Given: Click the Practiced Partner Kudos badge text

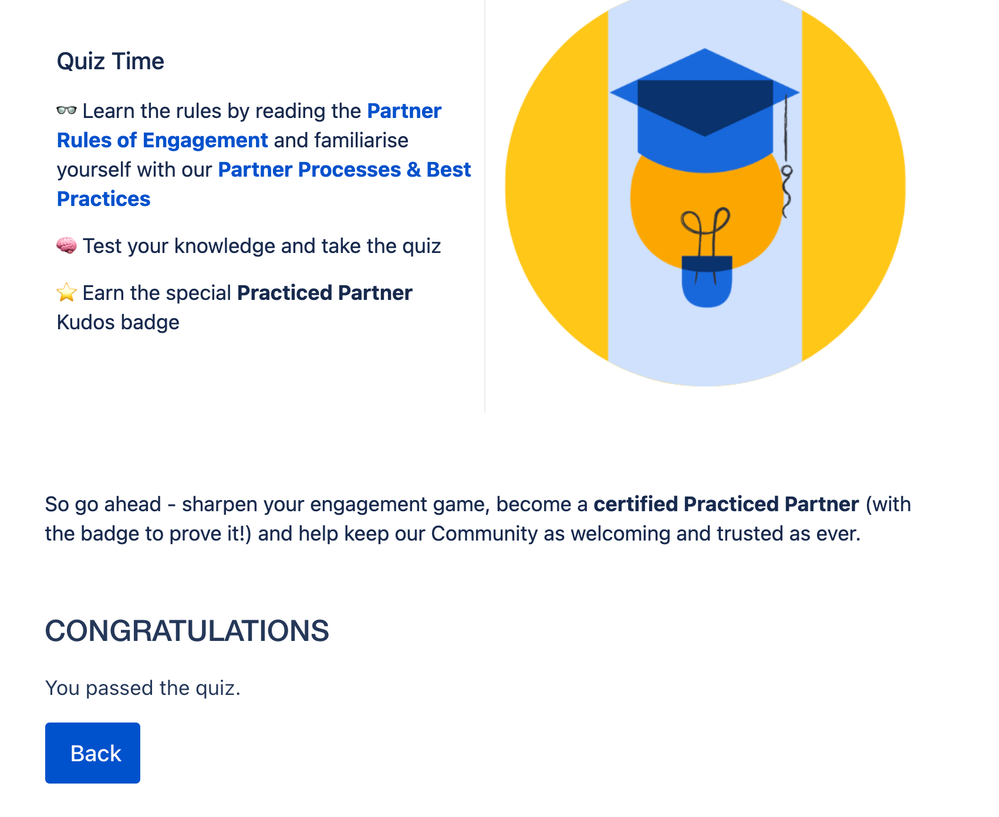Looking at the screenshot, I should click(325, 292).
